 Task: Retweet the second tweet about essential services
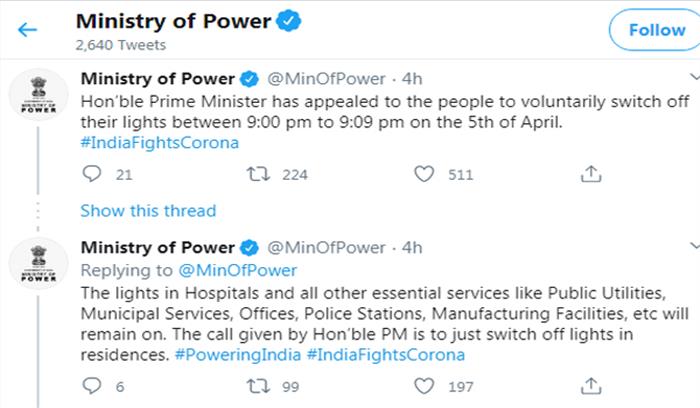click(x=259, y=385)
